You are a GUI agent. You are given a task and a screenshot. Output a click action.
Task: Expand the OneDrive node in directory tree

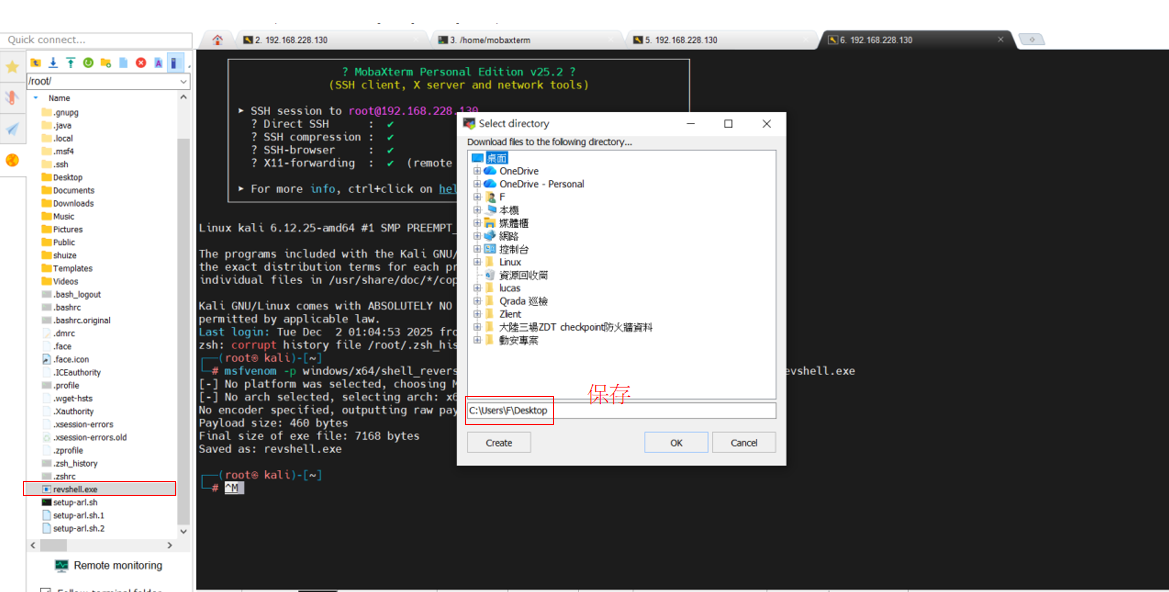click(477, 171)
